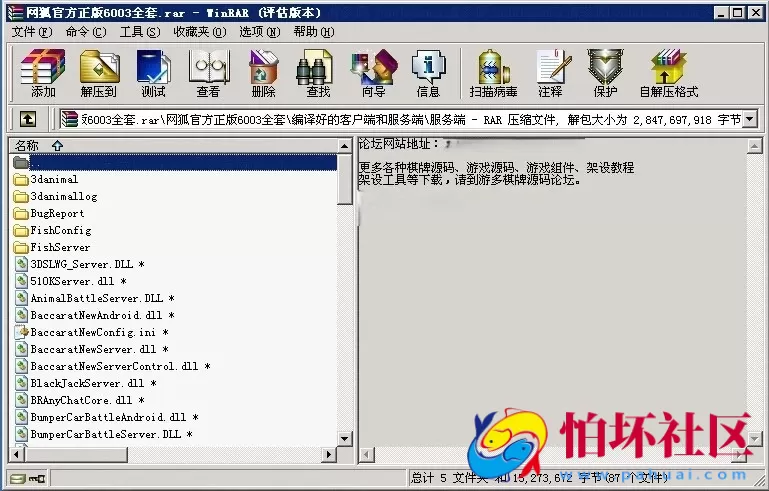This screenshot has width=769, height=491.
Task: Open the File (文件) menu
Action: (x=32, y=32)
